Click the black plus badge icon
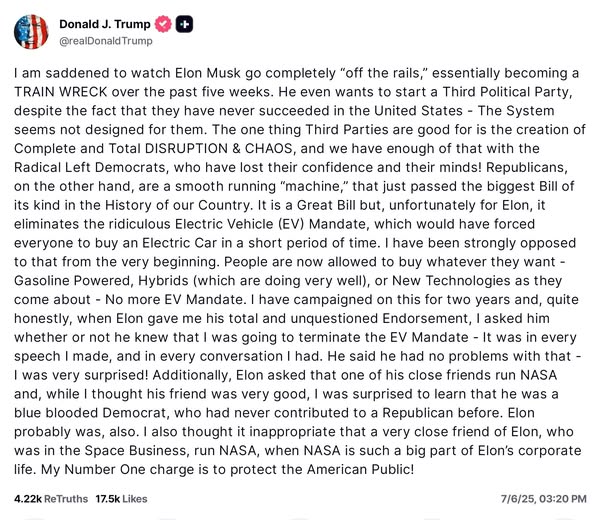 (184, 24)
